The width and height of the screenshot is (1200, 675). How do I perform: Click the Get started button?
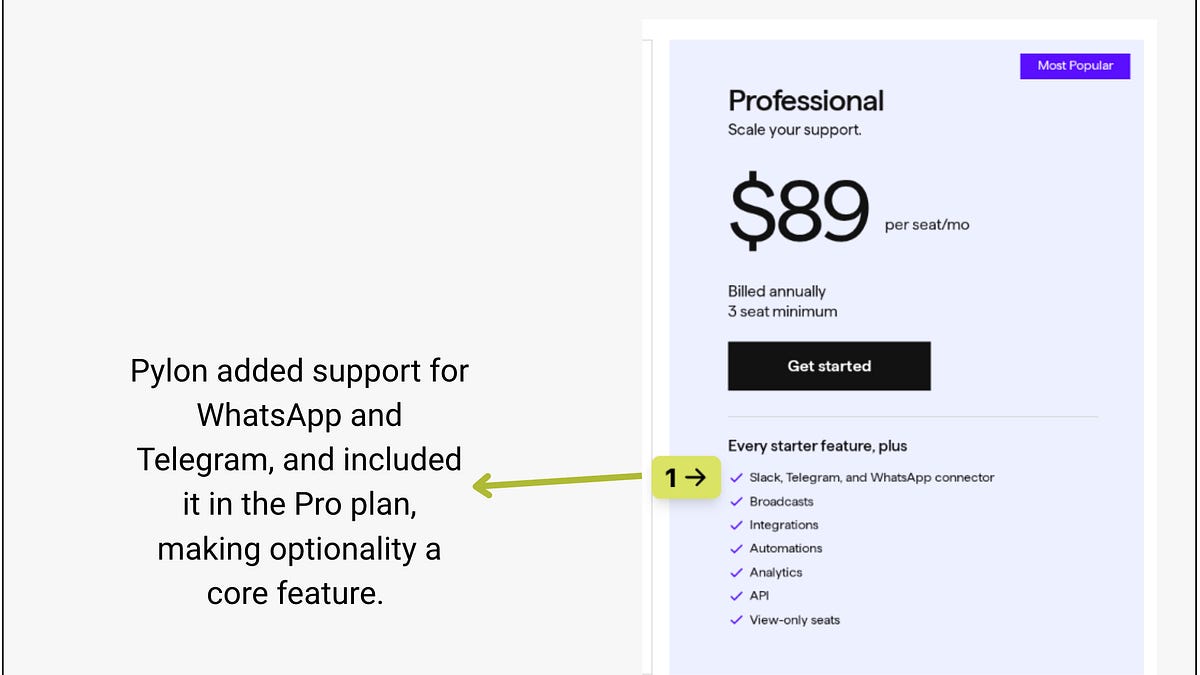(829, 365)
